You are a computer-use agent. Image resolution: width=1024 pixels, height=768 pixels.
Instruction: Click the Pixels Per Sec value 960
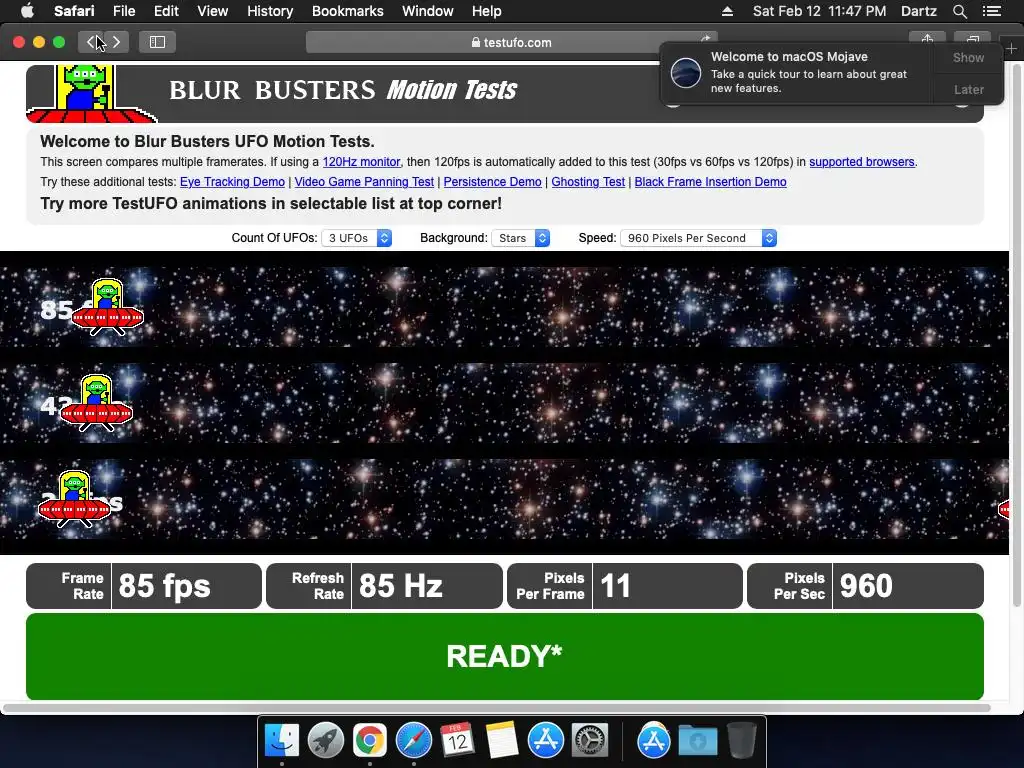[x=866, y=586]
